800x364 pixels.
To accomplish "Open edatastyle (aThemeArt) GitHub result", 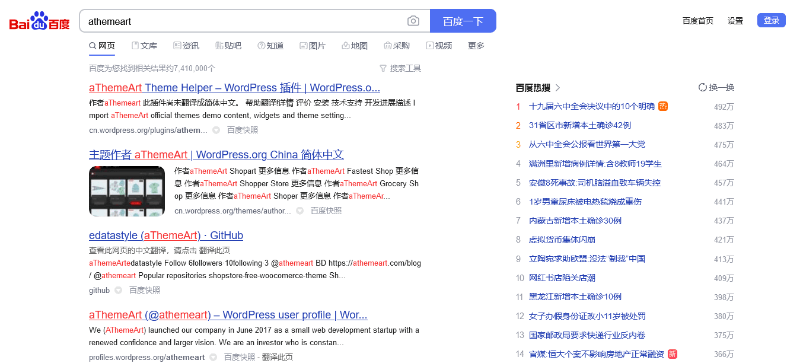I will [x=166, y=235].
